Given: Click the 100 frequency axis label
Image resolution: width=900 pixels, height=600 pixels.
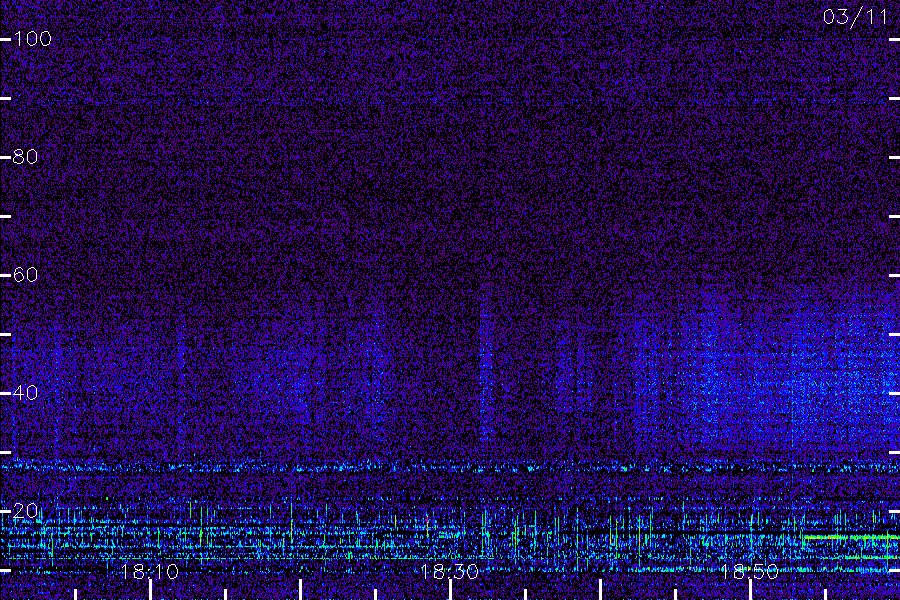Looking at the screenshot, I should [33, 38].
